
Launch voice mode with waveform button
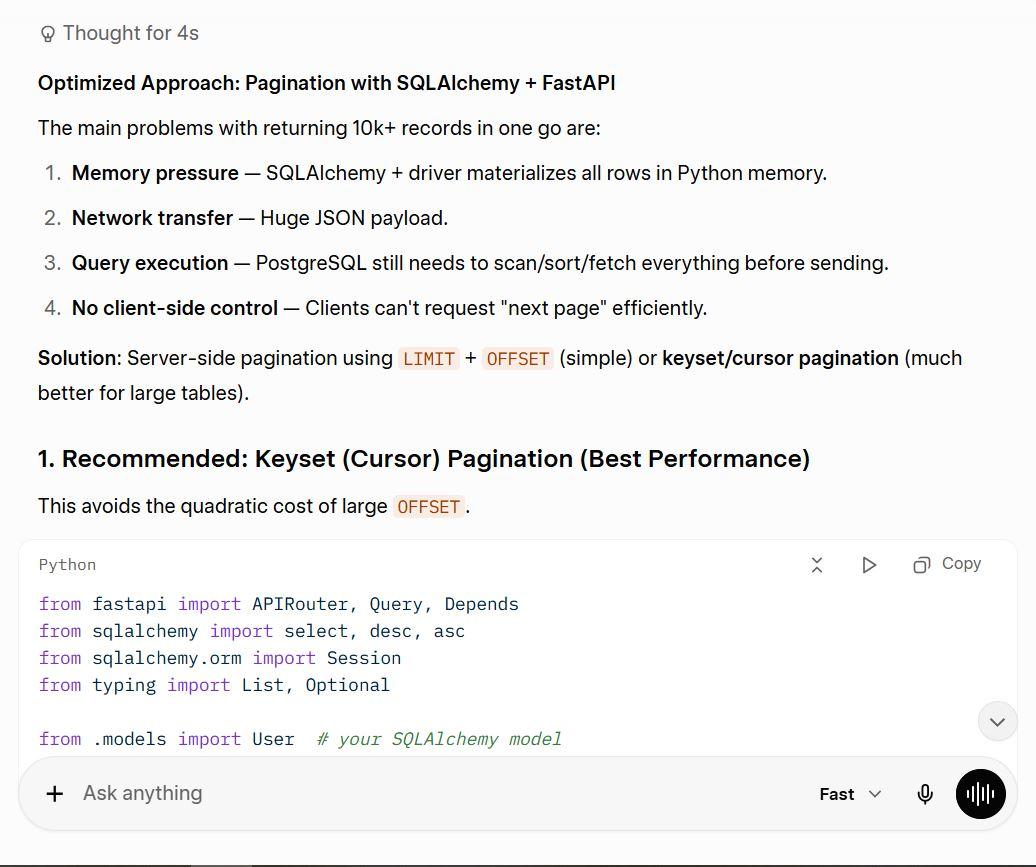(980, 794)
